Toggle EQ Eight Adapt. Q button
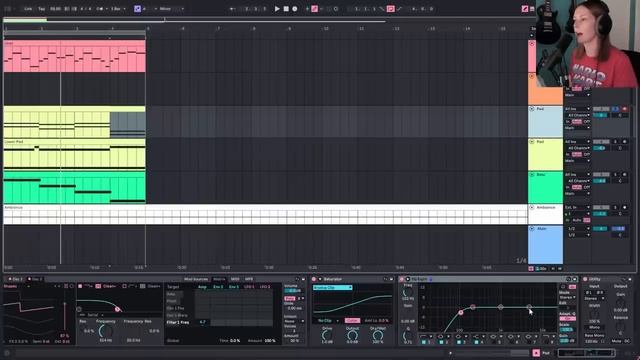The image size is (640, 360). tap(567, 318)
